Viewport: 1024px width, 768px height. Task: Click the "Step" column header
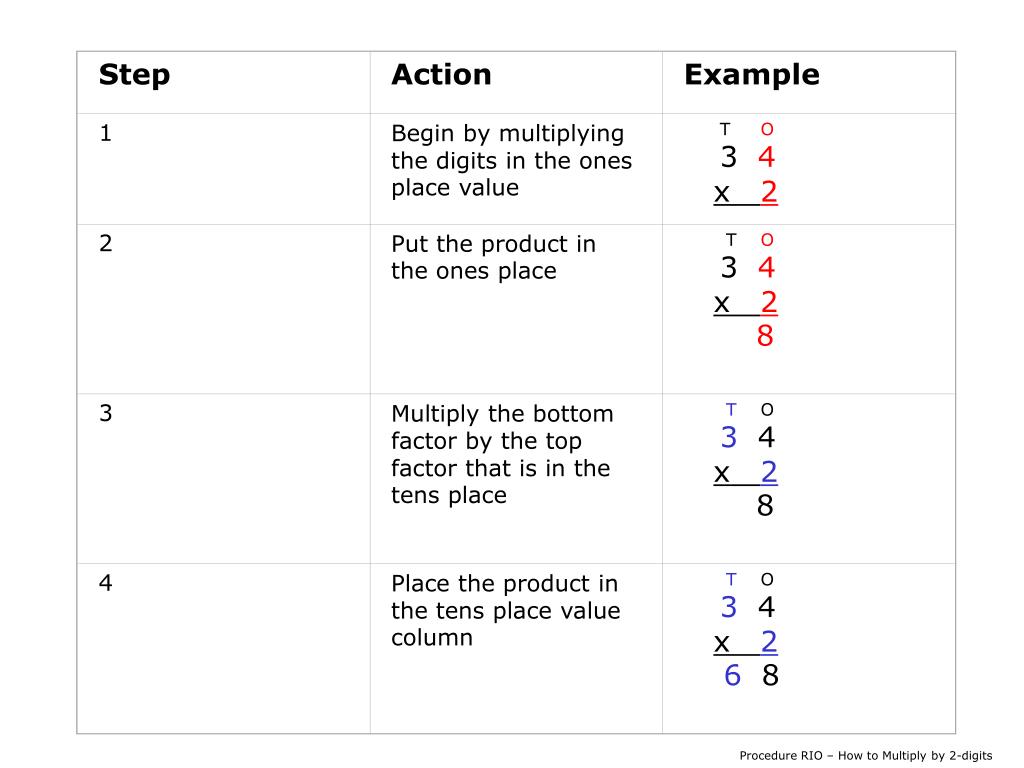(x=135, y=75)
